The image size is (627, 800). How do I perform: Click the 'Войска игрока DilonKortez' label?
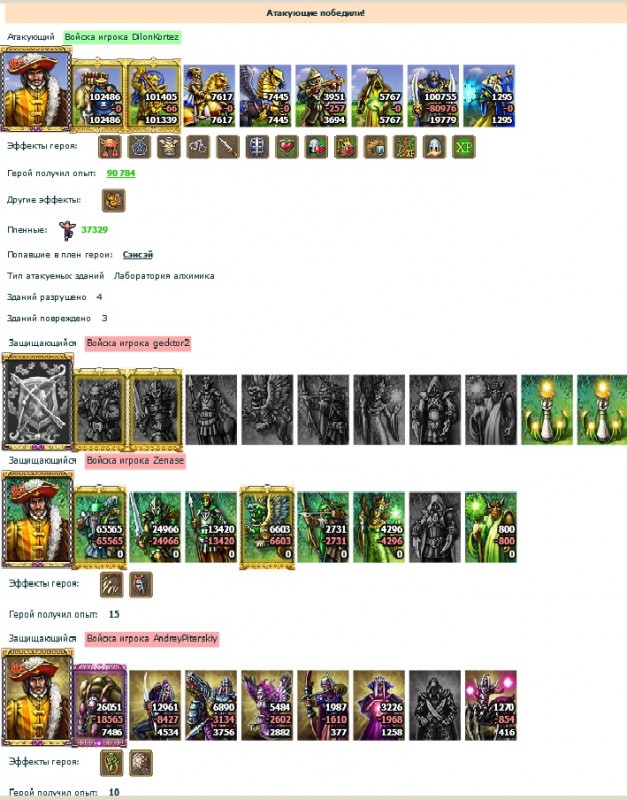tap(122, 37)
